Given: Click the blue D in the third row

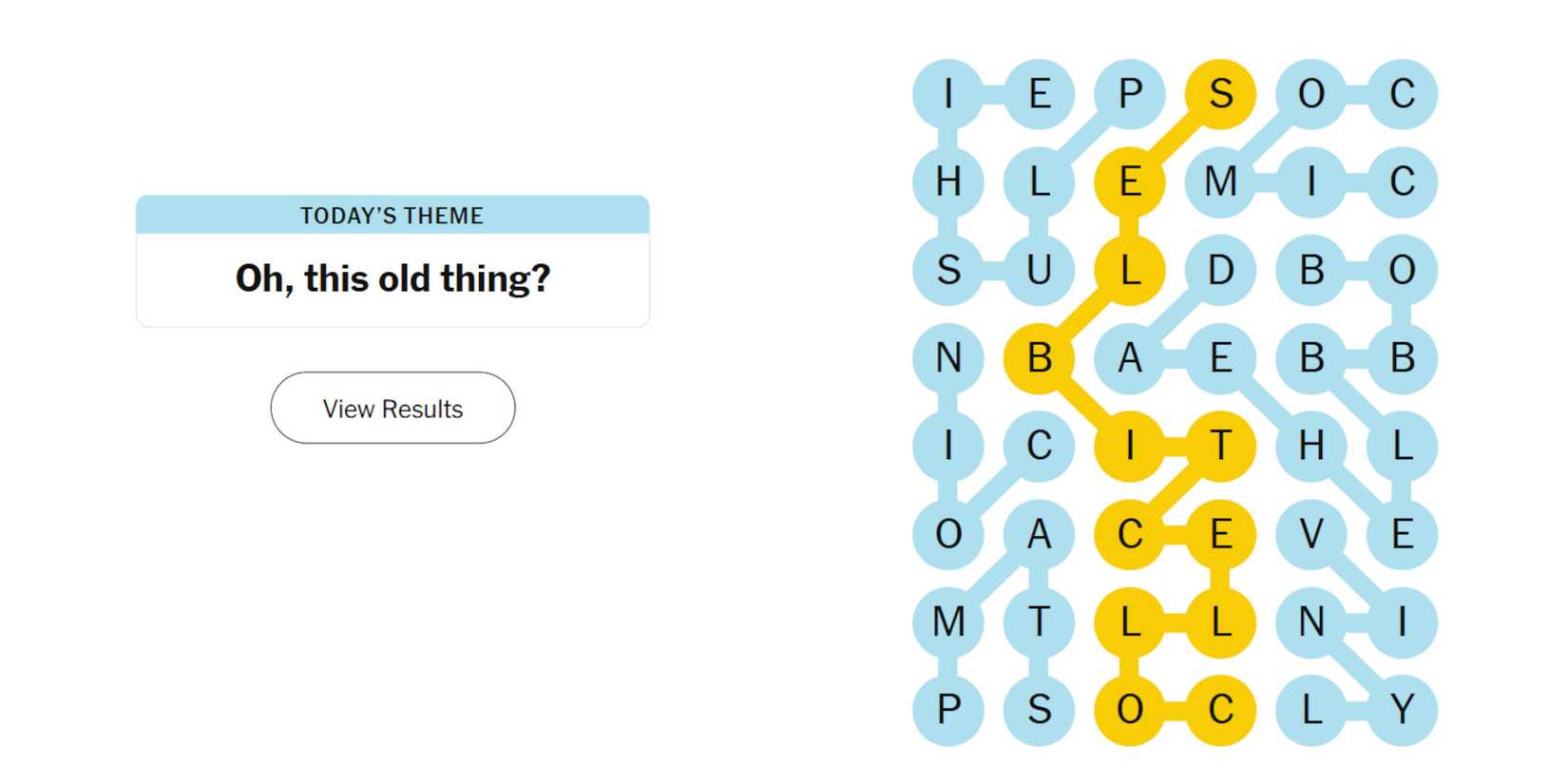Looking at the screenshot, I should (x=1219, y=271).
